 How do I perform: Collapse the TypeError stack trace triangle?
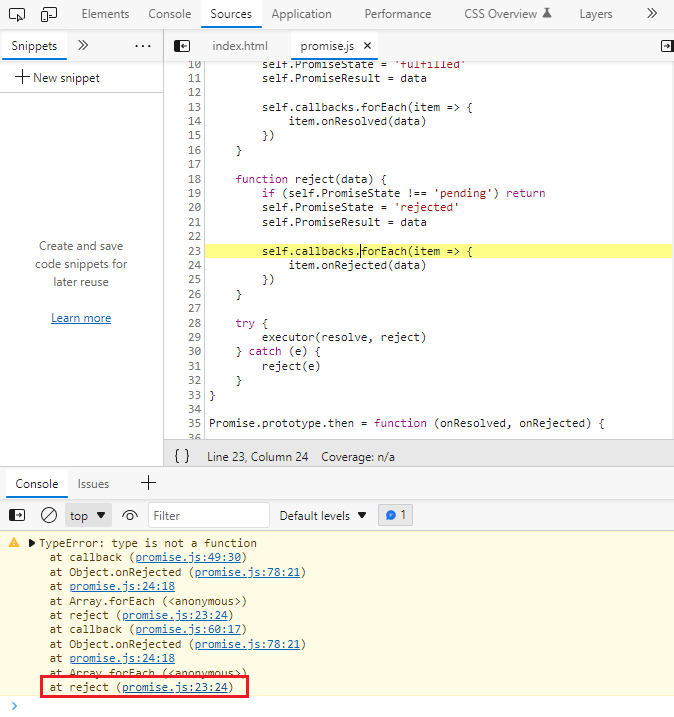(x=32, y=543)
